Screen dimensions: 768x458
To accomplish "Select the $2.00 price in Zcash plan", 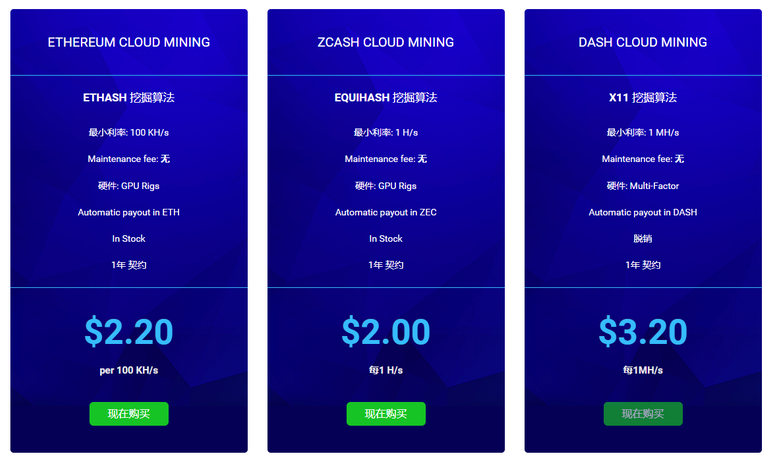I will coord(386,331).
